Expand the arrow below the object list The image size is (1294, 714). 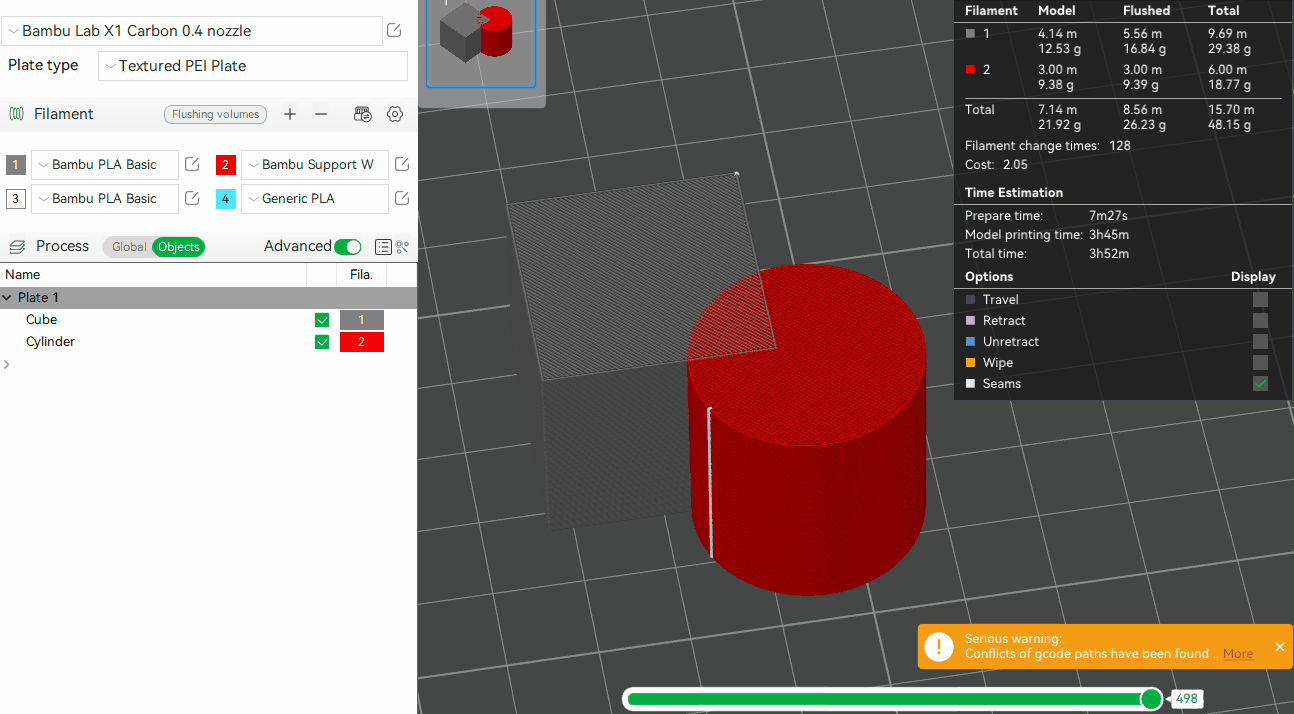tap(7, 365)
